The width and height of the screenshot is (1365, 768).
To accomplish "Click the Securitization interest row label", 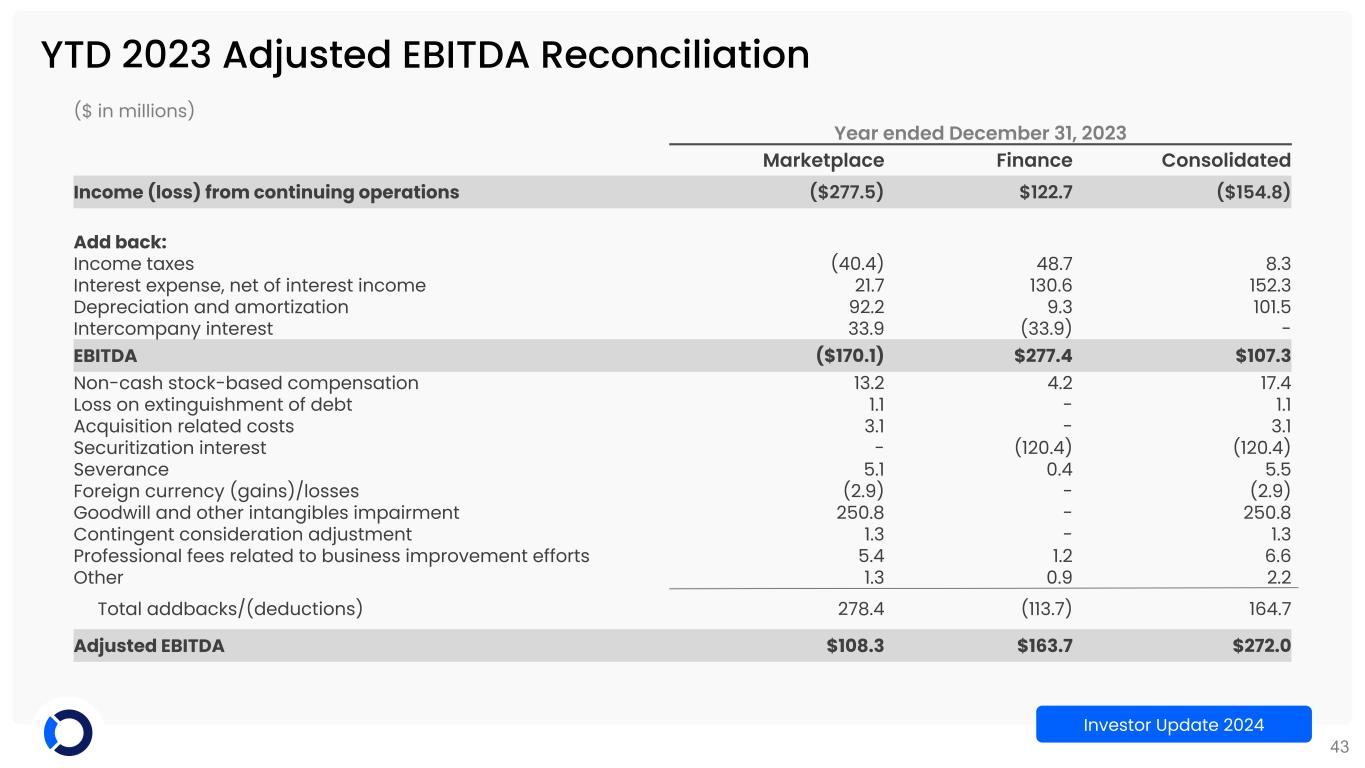I will (170, 447).
